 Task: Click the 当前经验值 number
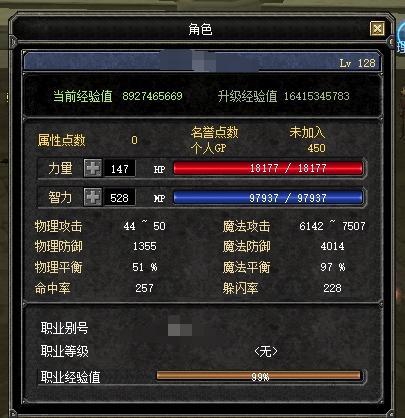[x=152, y=96]
